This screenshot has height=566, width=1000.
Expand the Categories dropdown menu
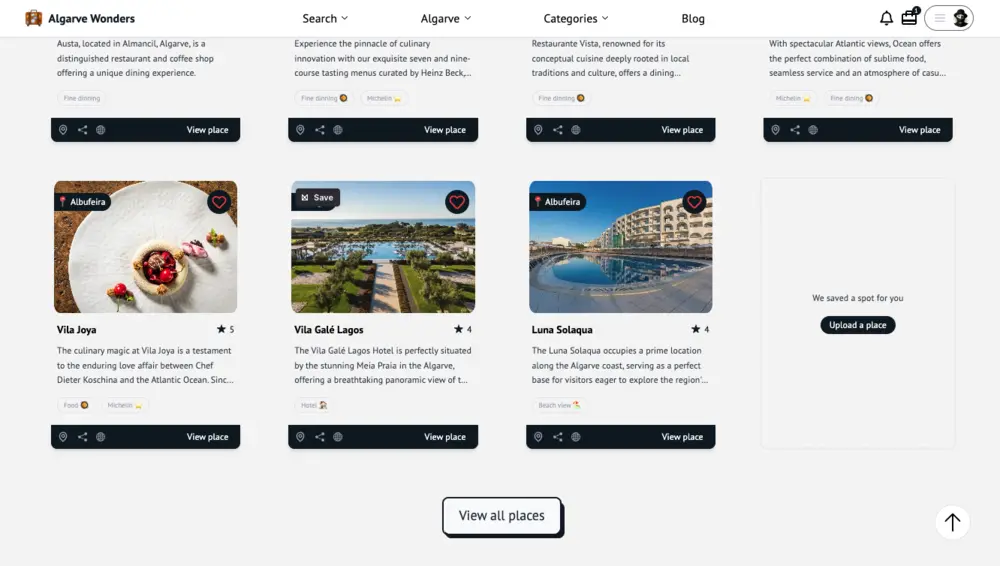click(576, 19)
